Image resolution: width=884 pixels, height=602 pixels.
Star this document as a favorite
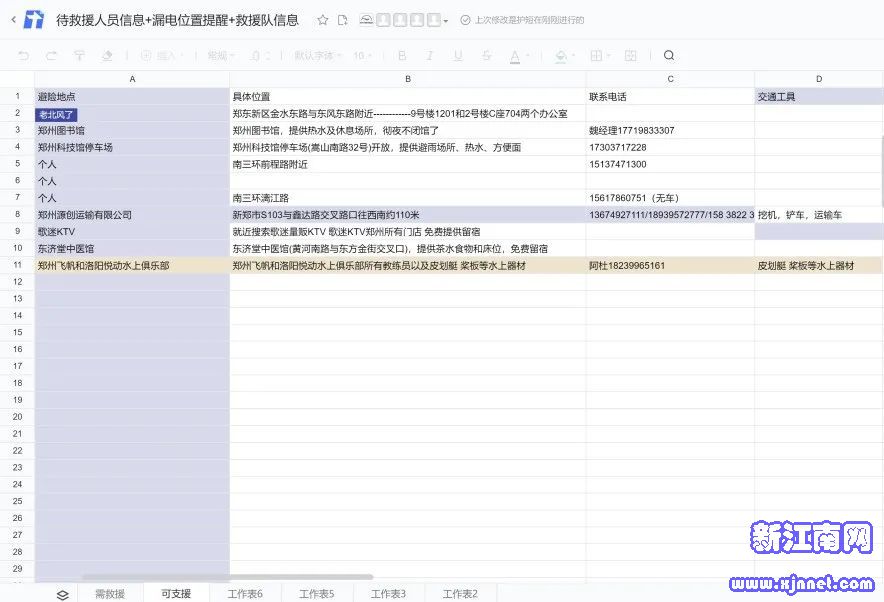coord(322,20)
